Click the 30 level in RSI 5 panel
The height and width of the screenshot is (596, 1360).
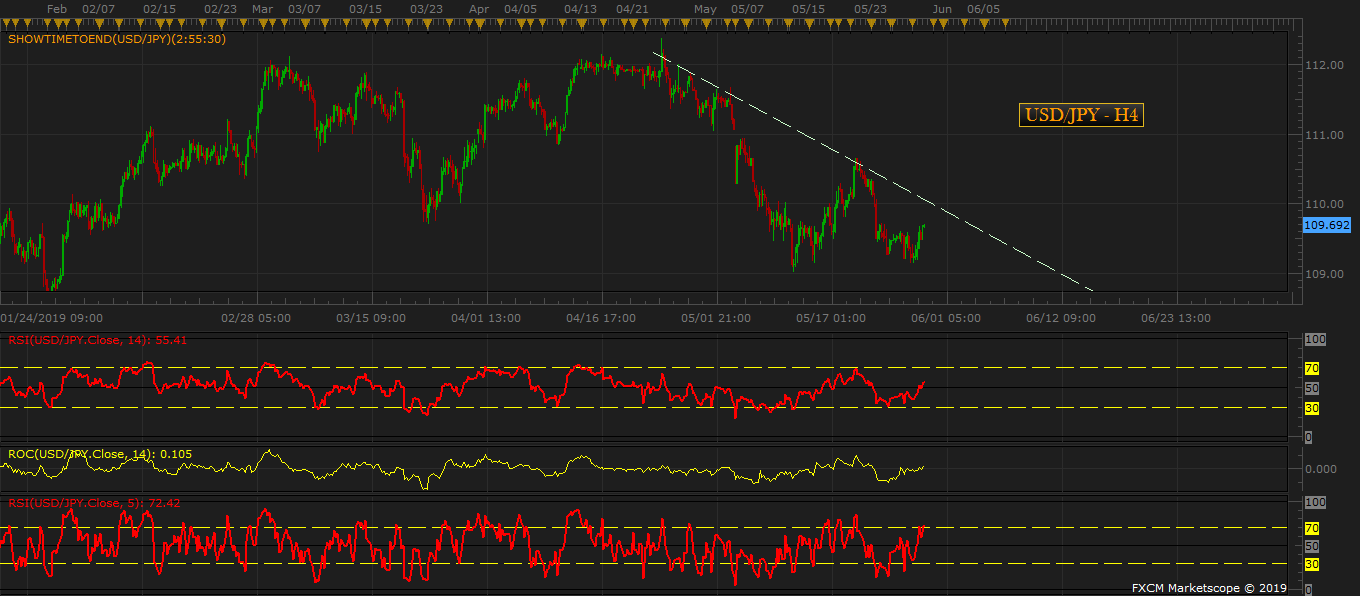(1312, 565)
